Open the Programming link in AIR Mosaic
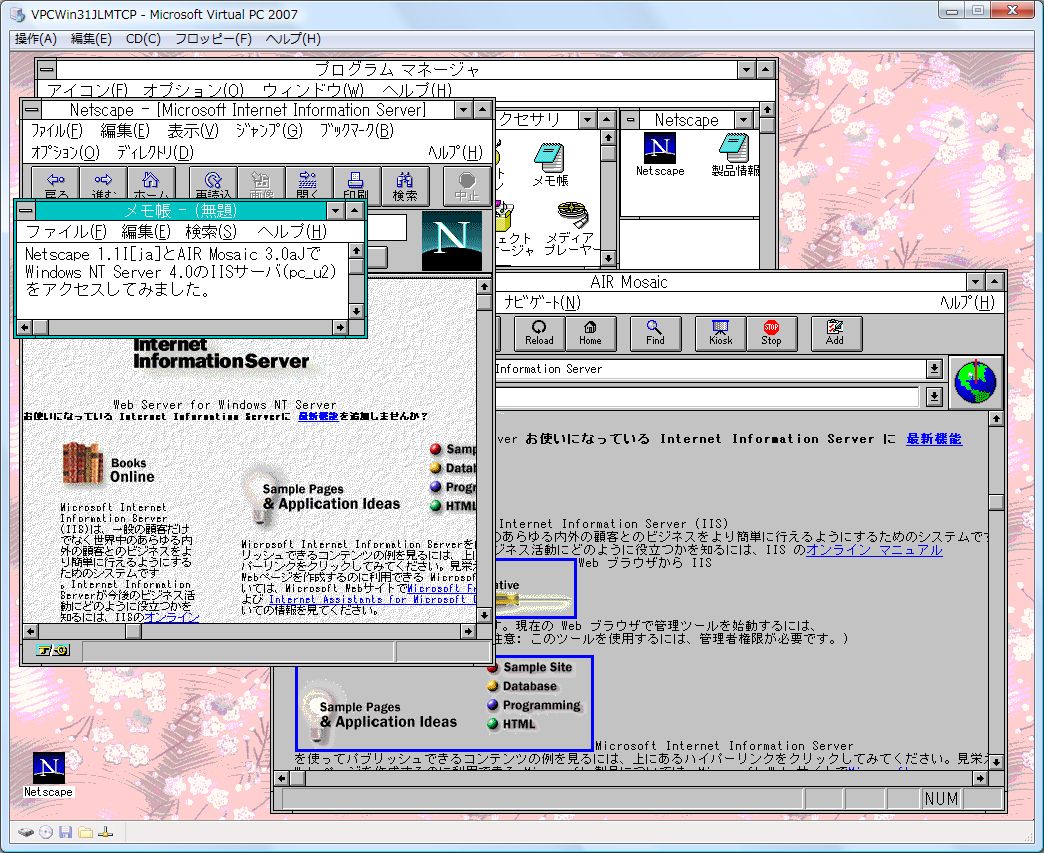 click(534, 705)
